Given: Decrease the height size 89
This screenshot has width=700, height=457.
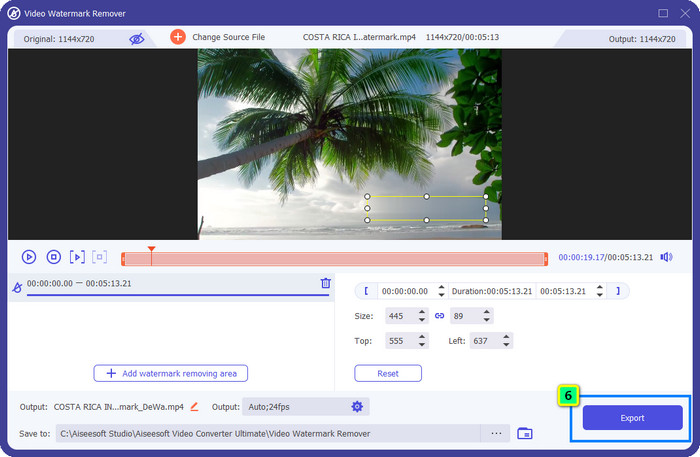Looking at the screenshot, I should click(487, 320).
